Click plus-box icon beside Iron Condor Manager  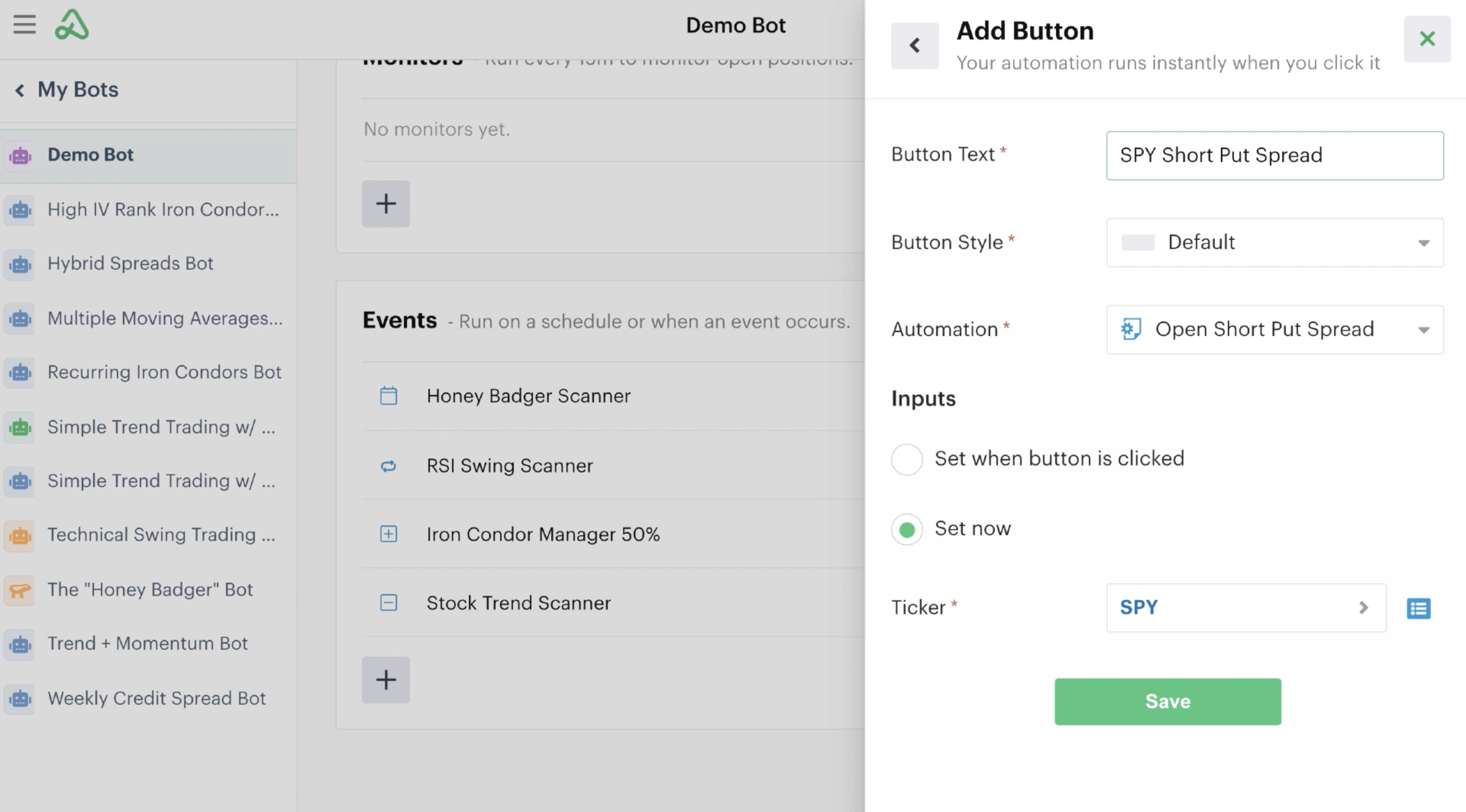click(x=389, y=534)
